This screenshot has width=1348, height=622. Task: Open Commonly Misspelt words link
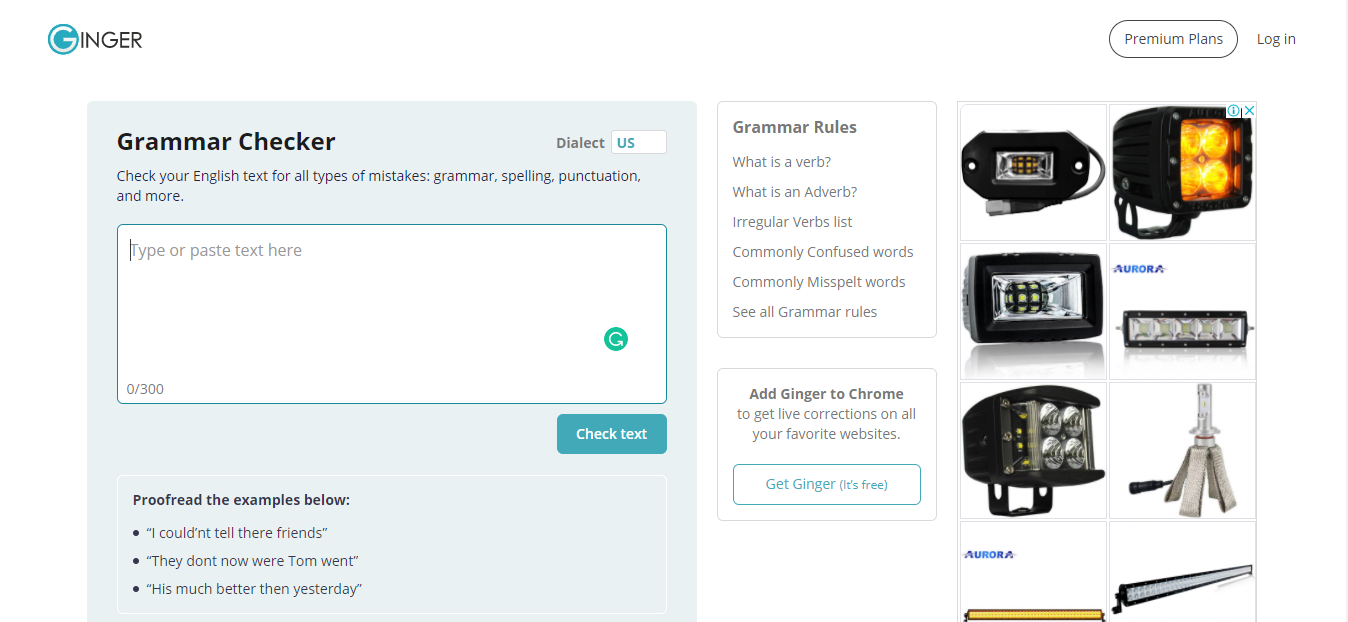coord(819,282)
